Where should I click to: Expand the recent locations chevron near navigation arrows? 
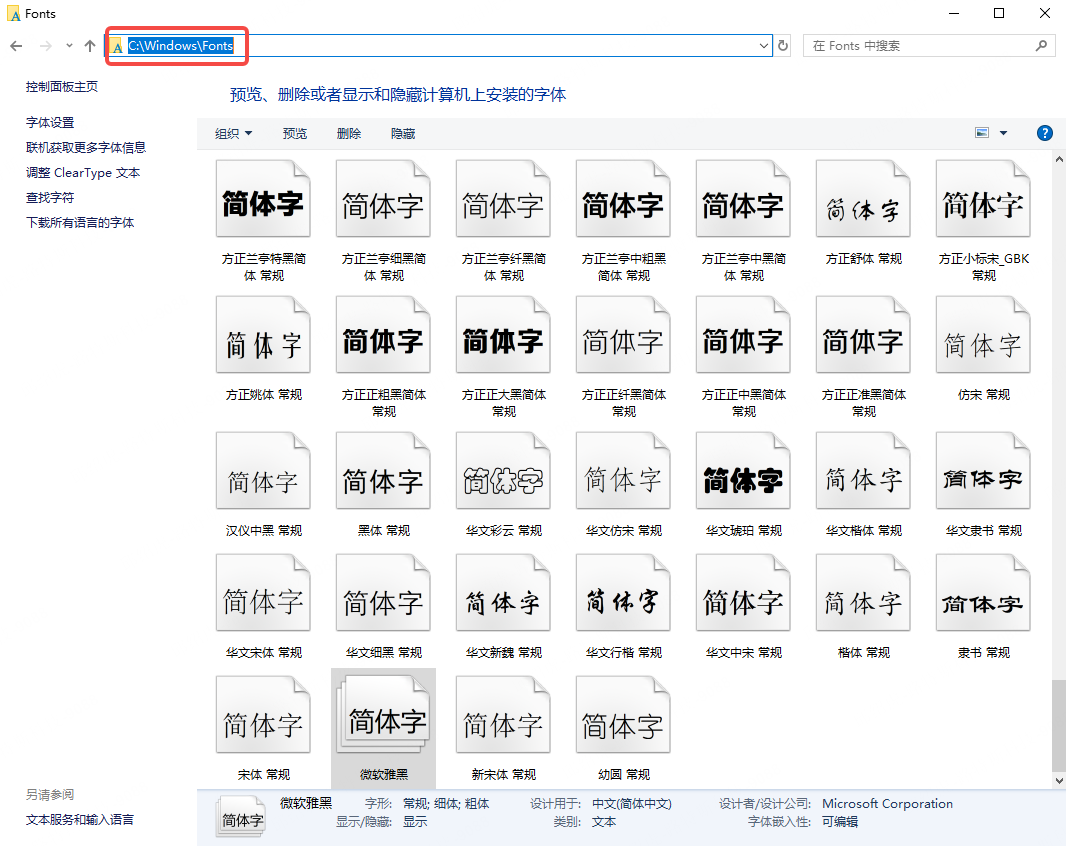(68, 46)
